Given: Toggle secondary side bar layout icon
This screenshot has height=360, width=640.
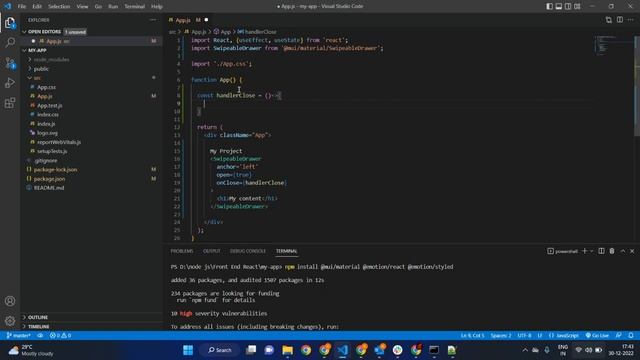Looking at the screenshot, I should (568, 6).
